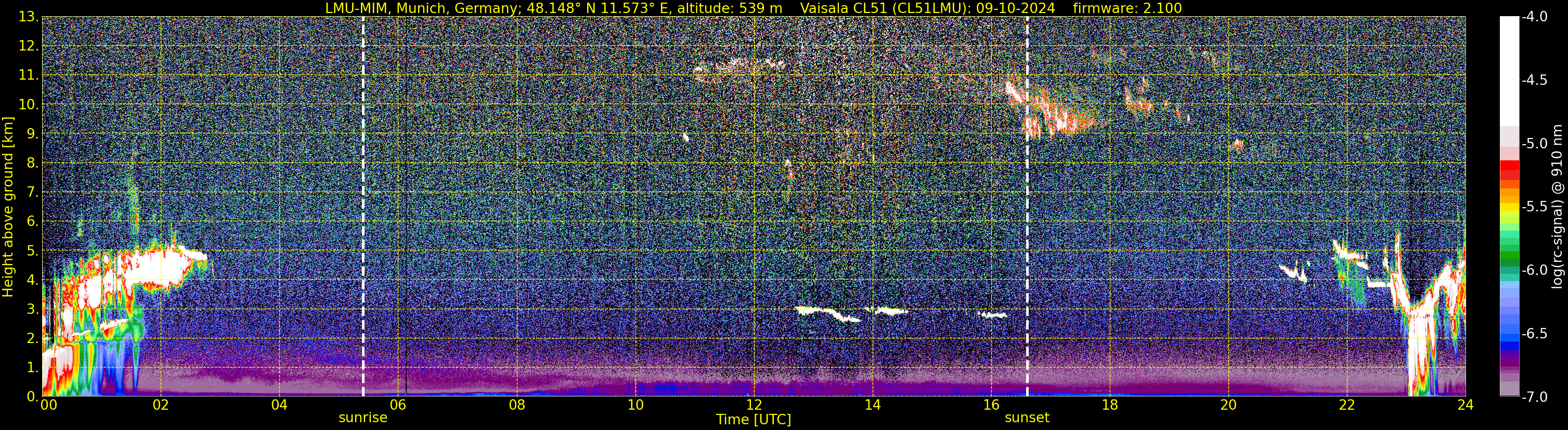1568x430 pixels.
Task: Click the '-7.0' colorbar tick label
Action: tap(1534, 397)
